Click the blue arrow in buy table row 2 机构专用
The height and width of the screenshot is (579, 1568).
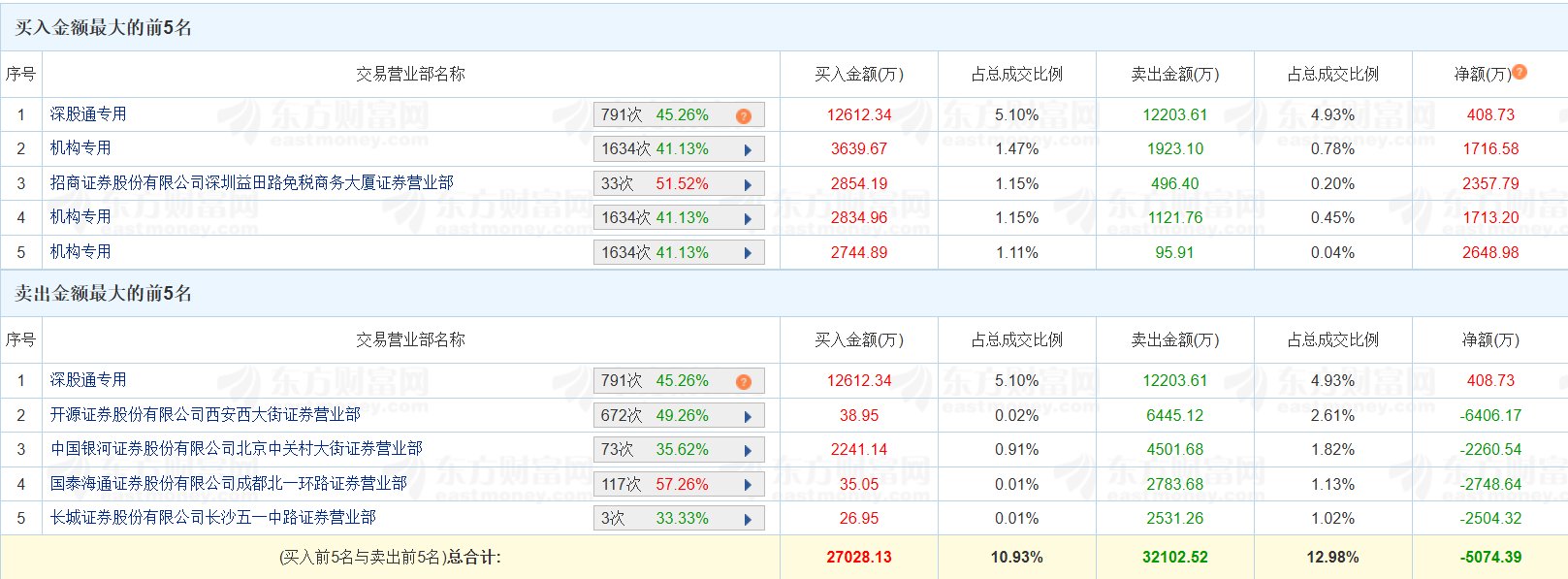pyautogui.click(x=748, y=150)
